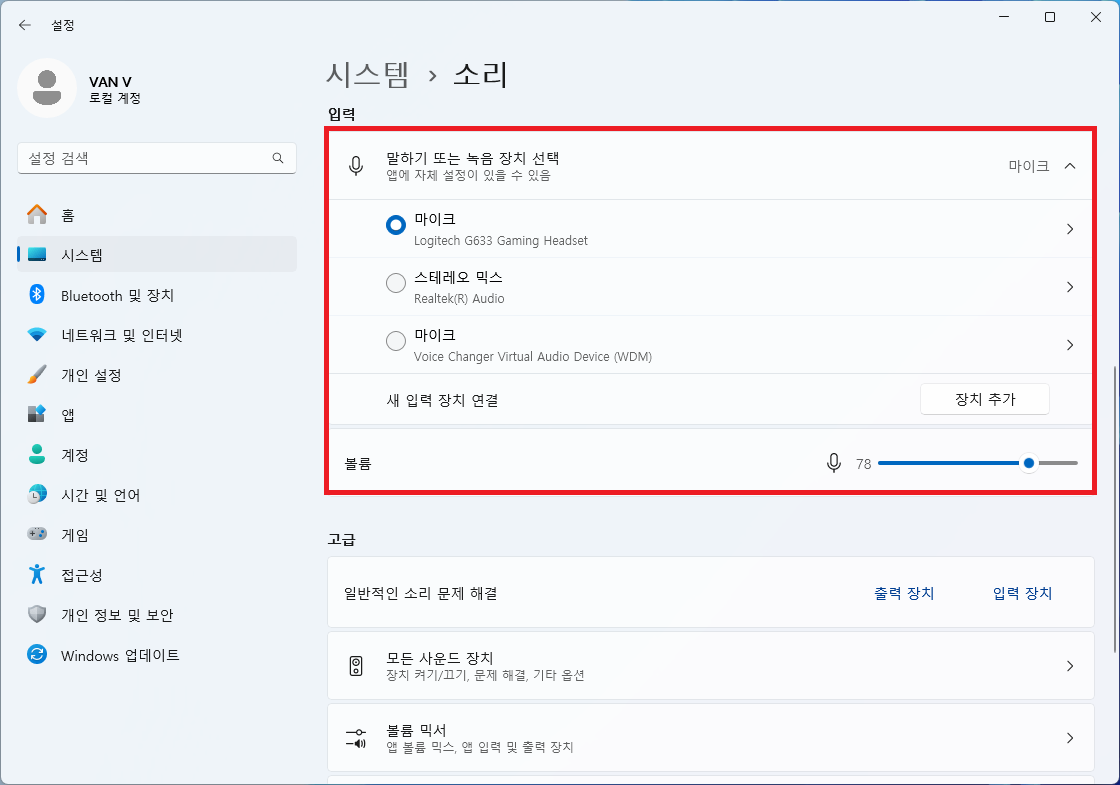
Task: Collapse the 말하기 또는 녹음 장치 선택 section
Action: pyautogui.click(x=1069, y=167)
